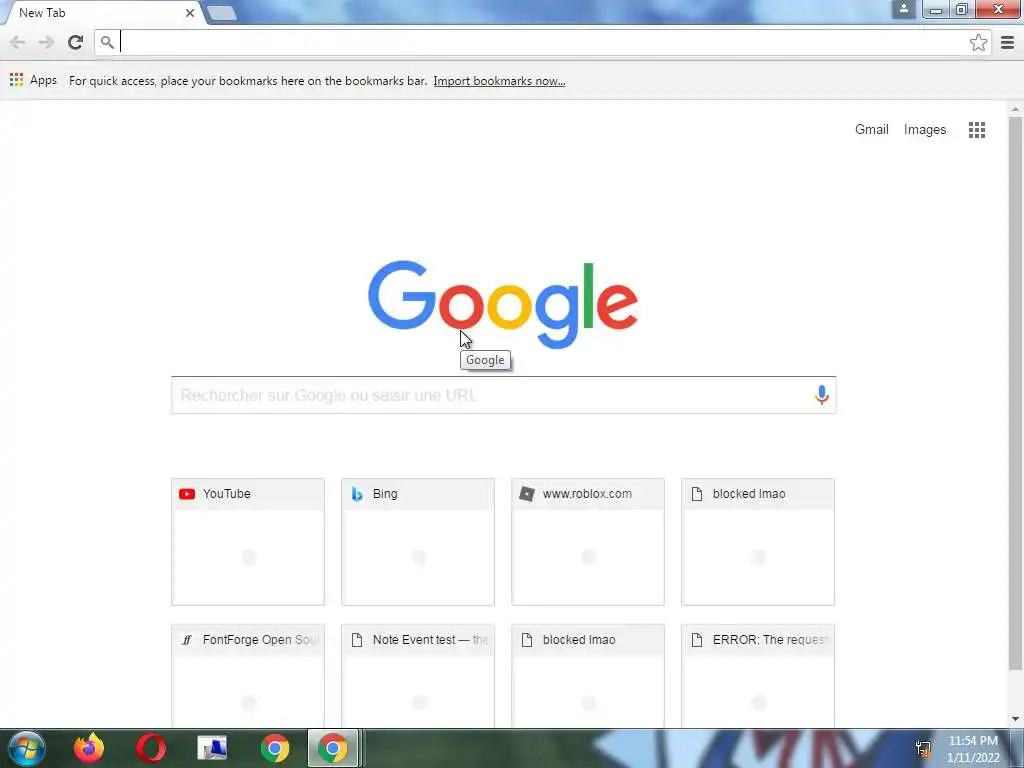Image resolution: width=1024 pixels, height=768 pixels.
Task: Click the Google logo
Action: 503,304
